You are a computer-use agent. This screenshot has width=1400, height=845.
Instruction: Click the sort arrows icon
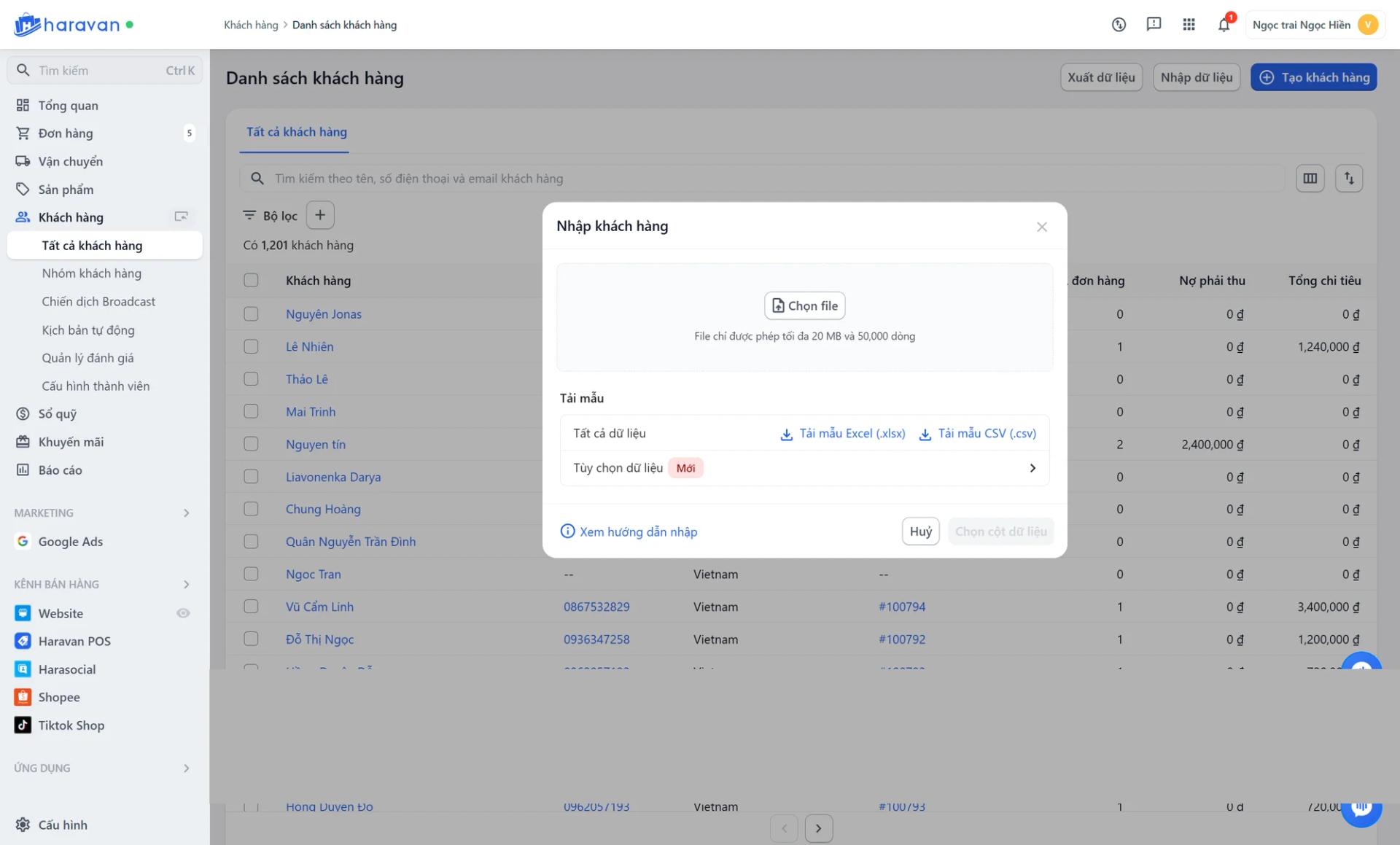tap(1348, 179)
